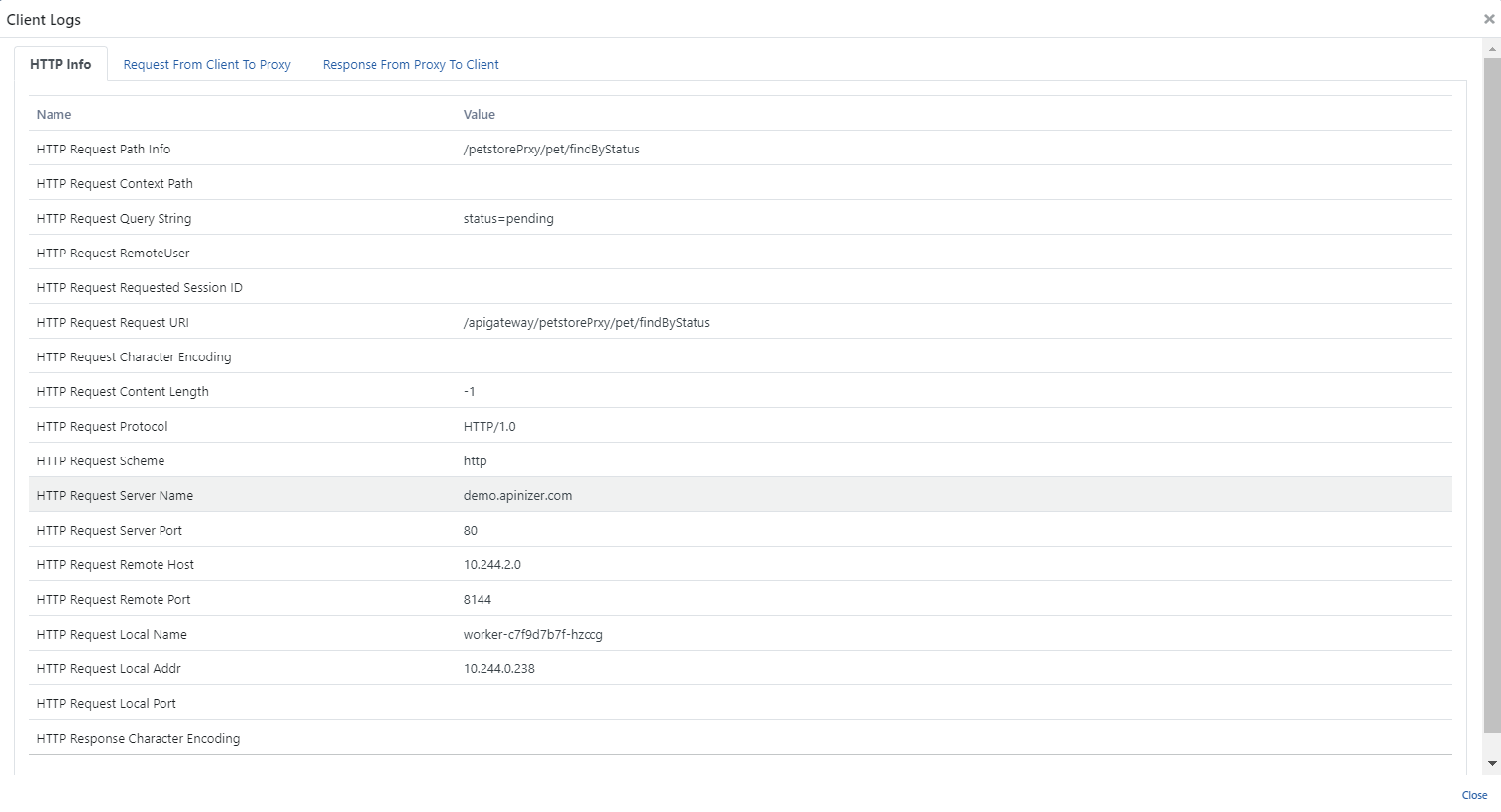The width and height of the screenshot is (1501, 812).
Task: Open Request From Client To Proxy tab
Action: point(207,64)
